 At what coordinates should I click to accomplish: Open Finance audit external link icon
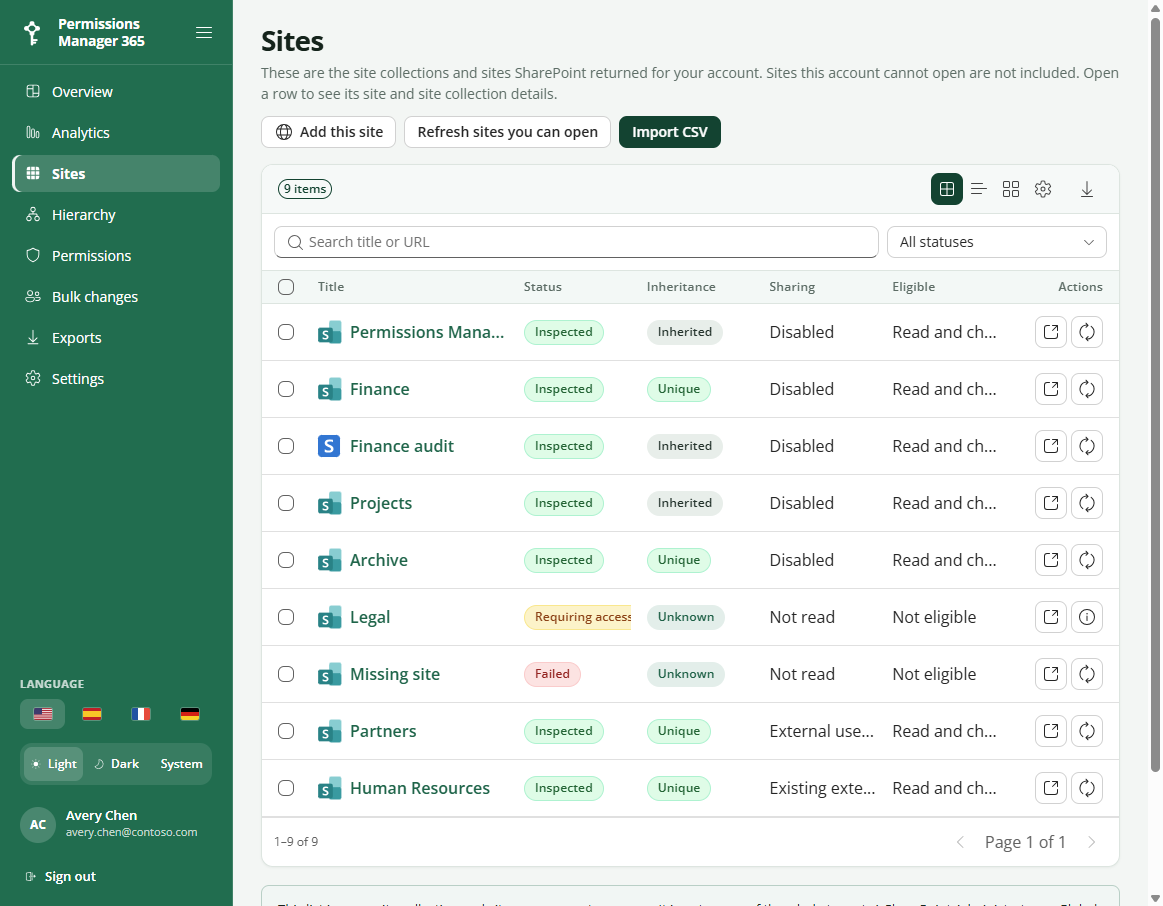(x=1050, y=446)
